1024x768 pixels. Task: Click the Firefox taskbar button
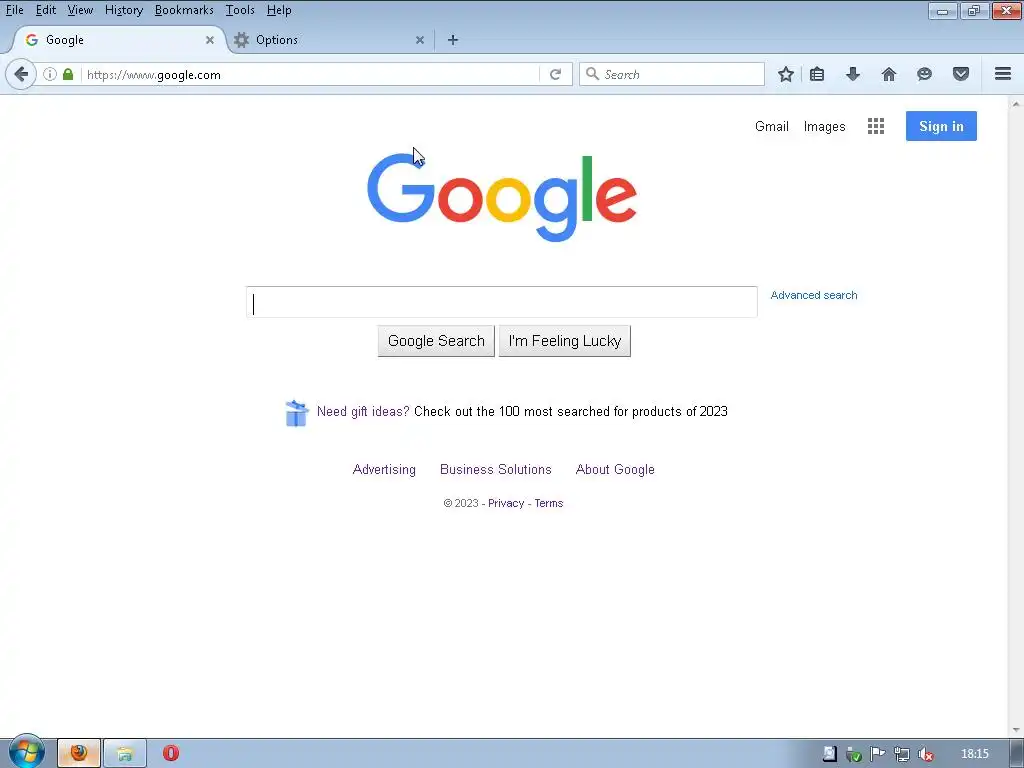coord(79,753)
